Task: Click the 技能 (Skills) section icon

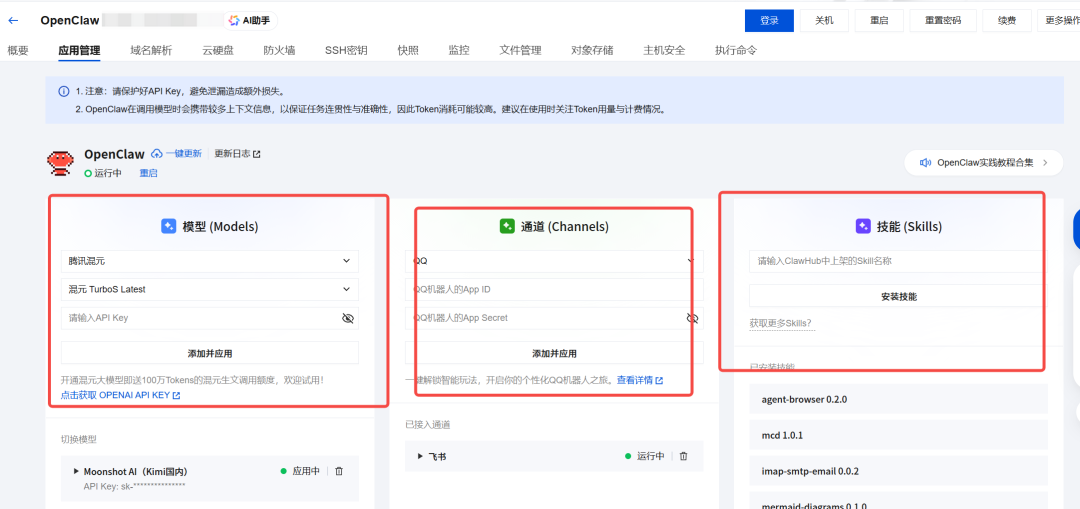Action: click(x=863, y=226)
